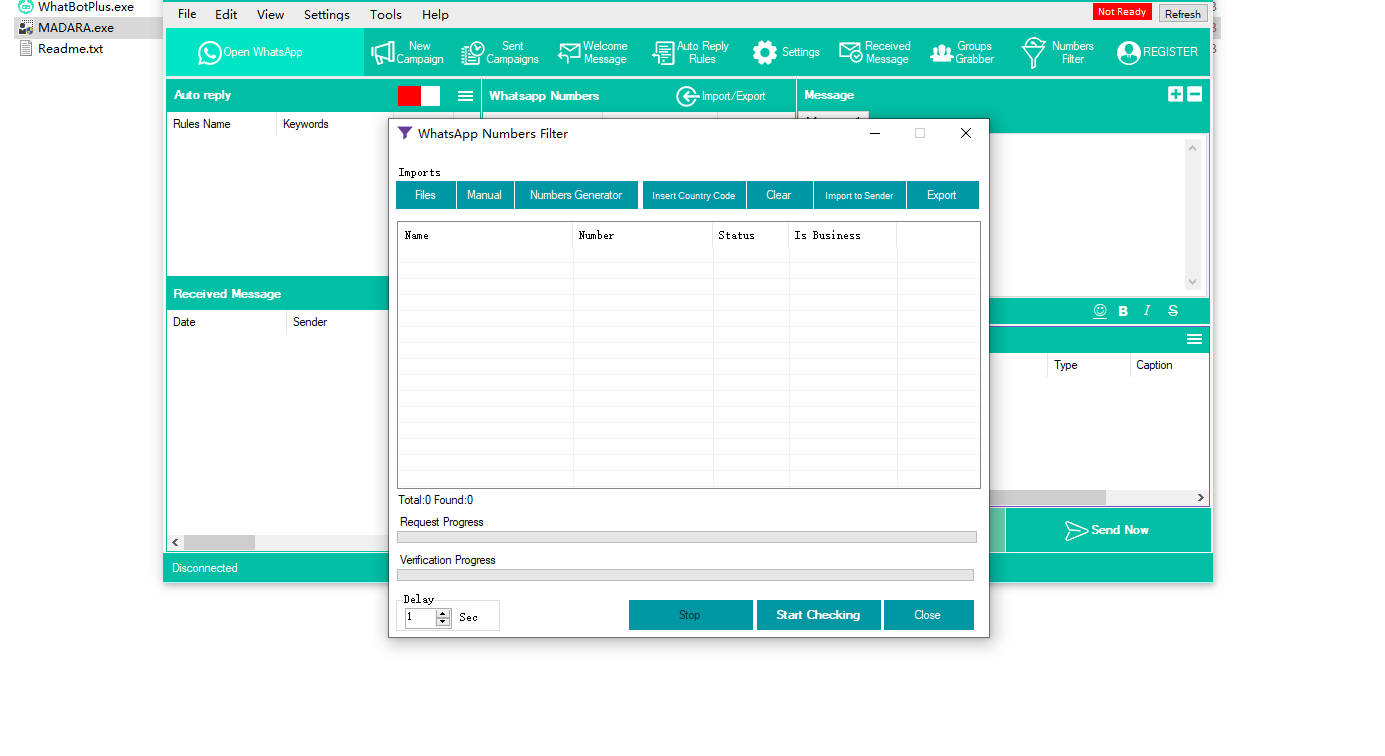
Task: Sort by the Status column header
Action: (x=751, y=235)
